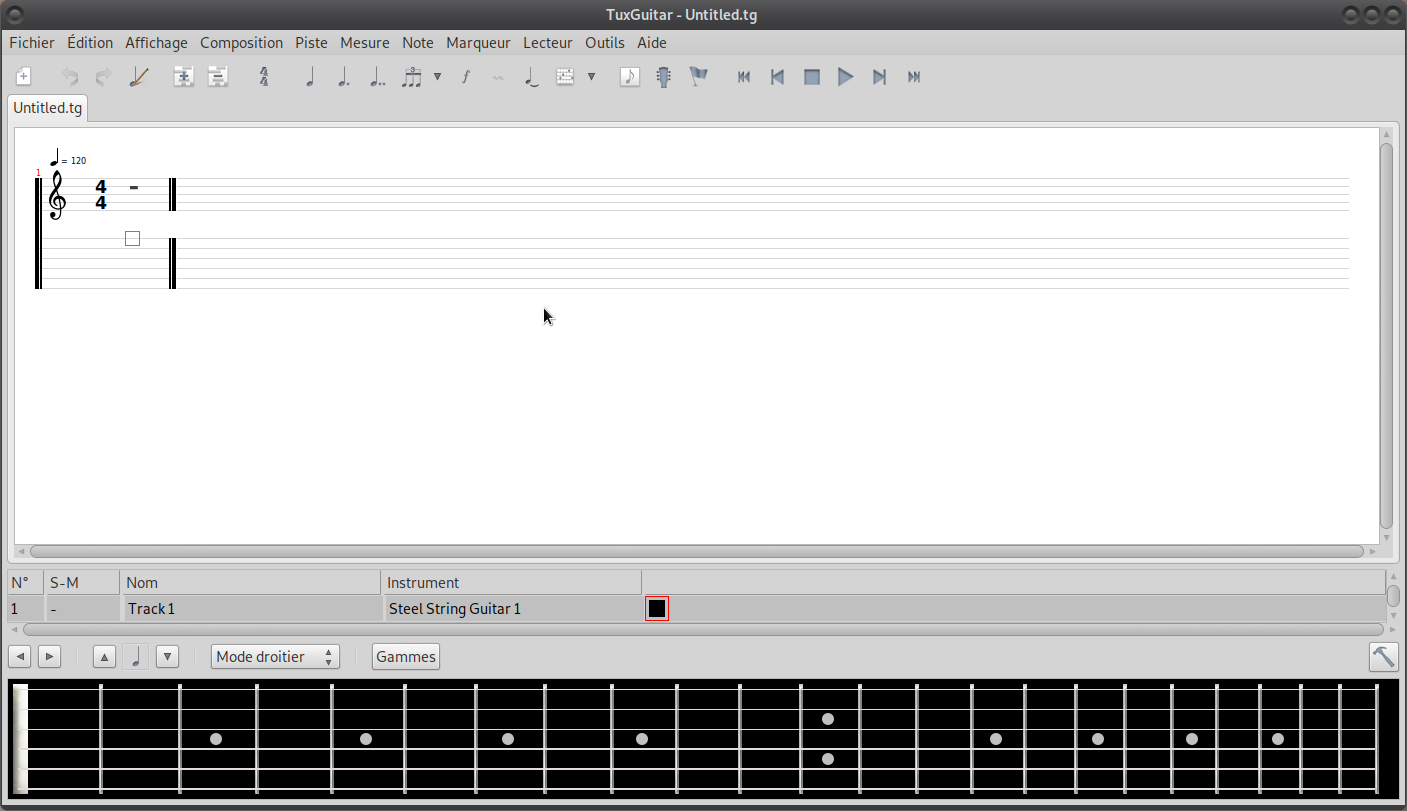Click the fretboard down arrow button
The image size is (1407, 811).
167,657
